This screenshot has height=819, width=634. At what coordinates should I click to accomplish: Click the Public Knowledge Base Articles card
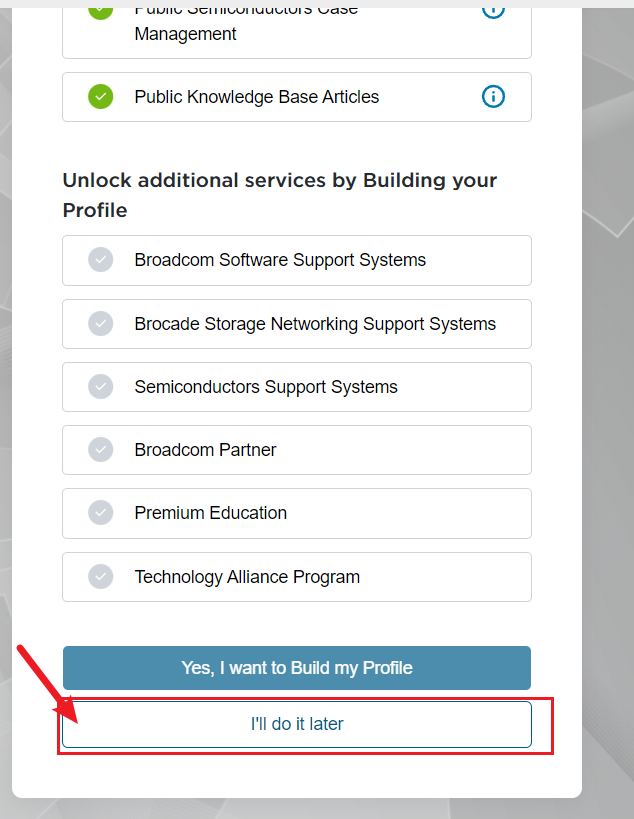coord(296,96)
